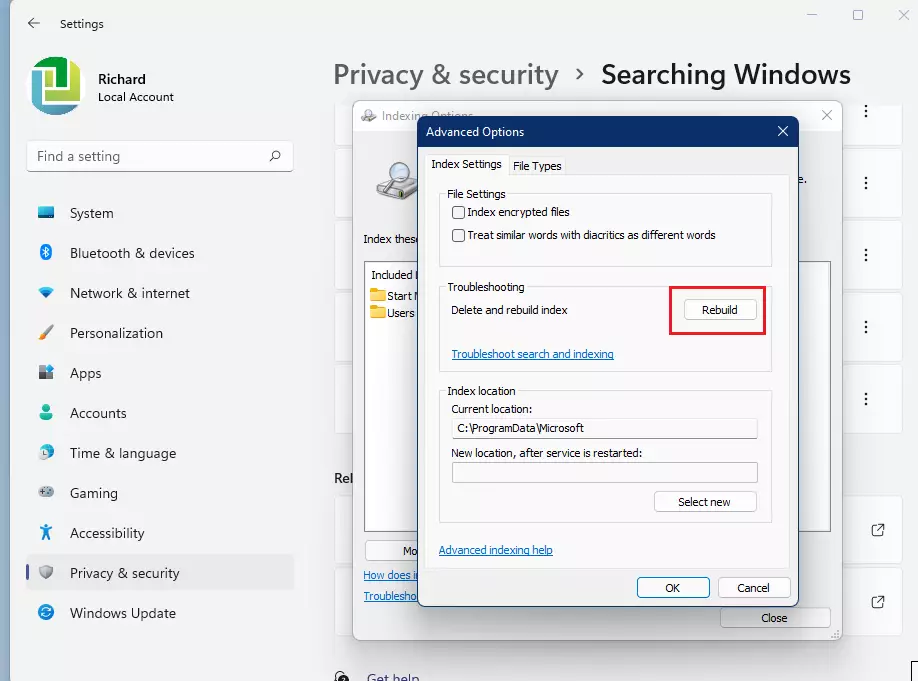
Task: Open second three-dot more options menu
Action: [x=866, y=183]
